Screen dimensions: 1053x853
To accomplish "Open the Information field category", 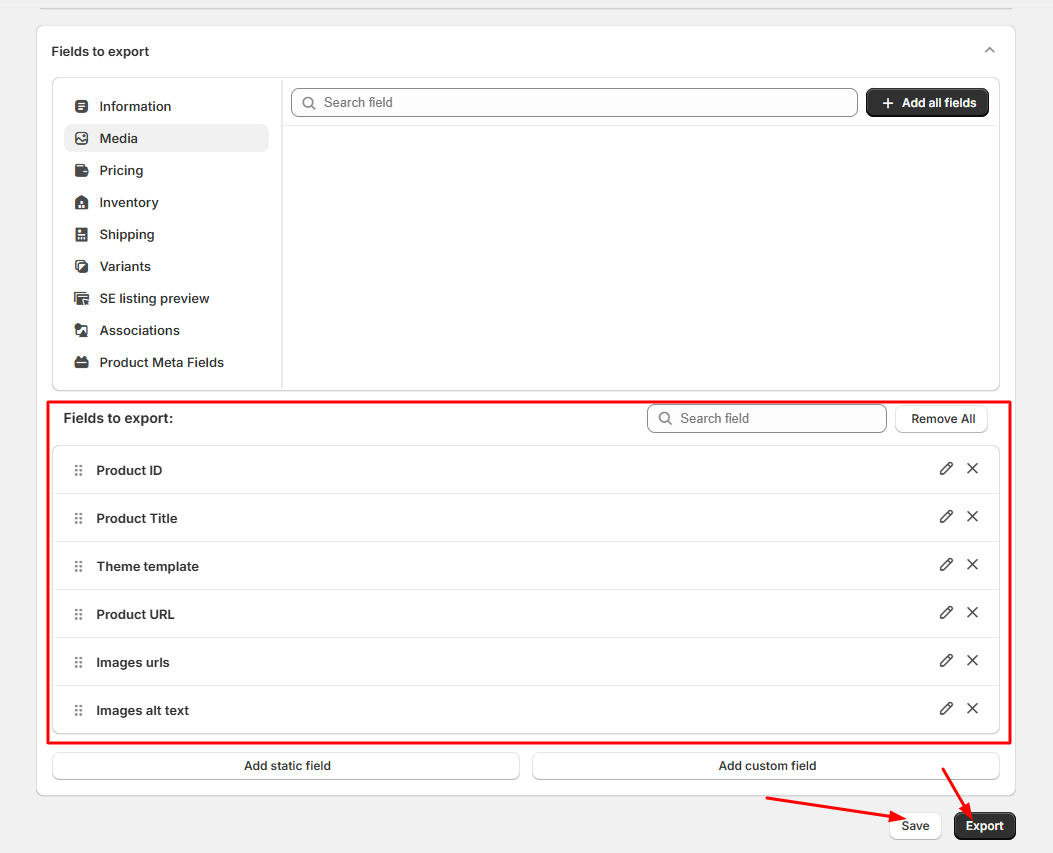I will pyautogui.click(x=167, y=106).
